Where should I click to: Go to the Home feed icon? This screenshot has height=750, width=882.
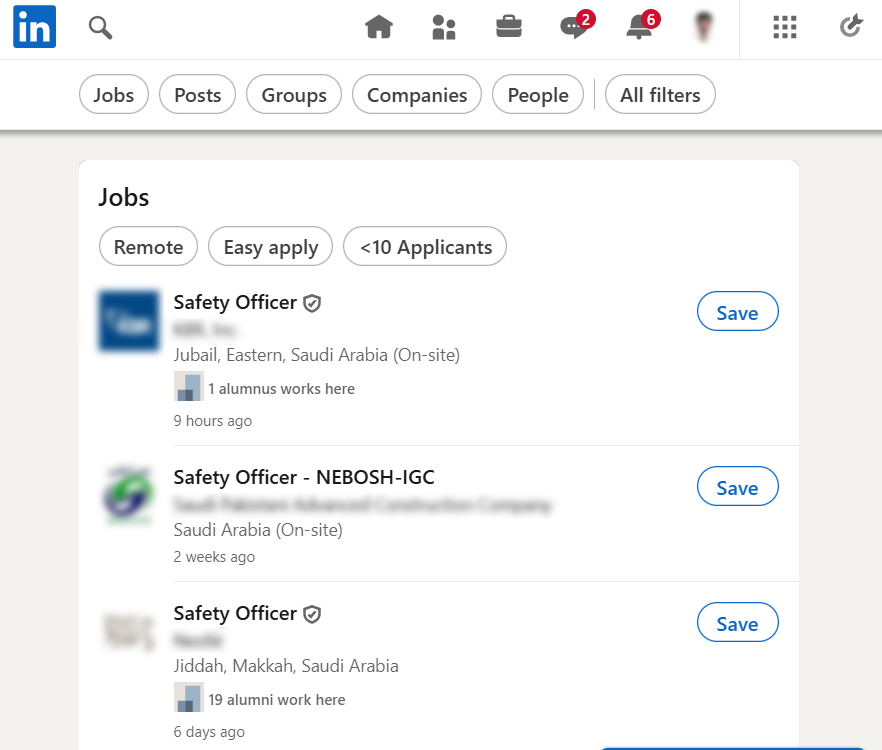tap(379, 28)
